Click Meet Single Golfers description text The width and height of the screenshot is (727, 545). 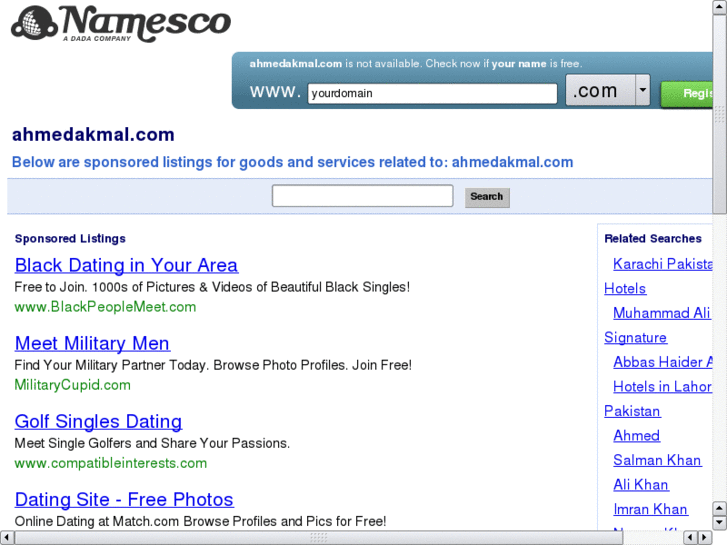pos(152,443)
